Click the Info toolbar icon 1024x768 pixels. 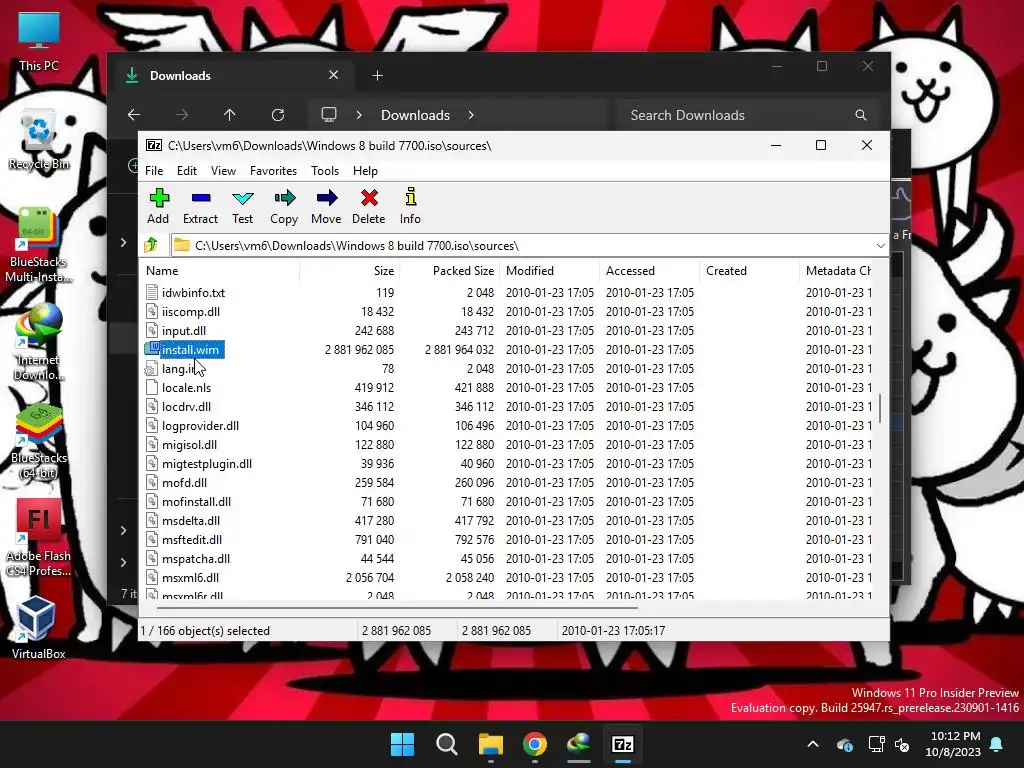[x=410, y=206]
